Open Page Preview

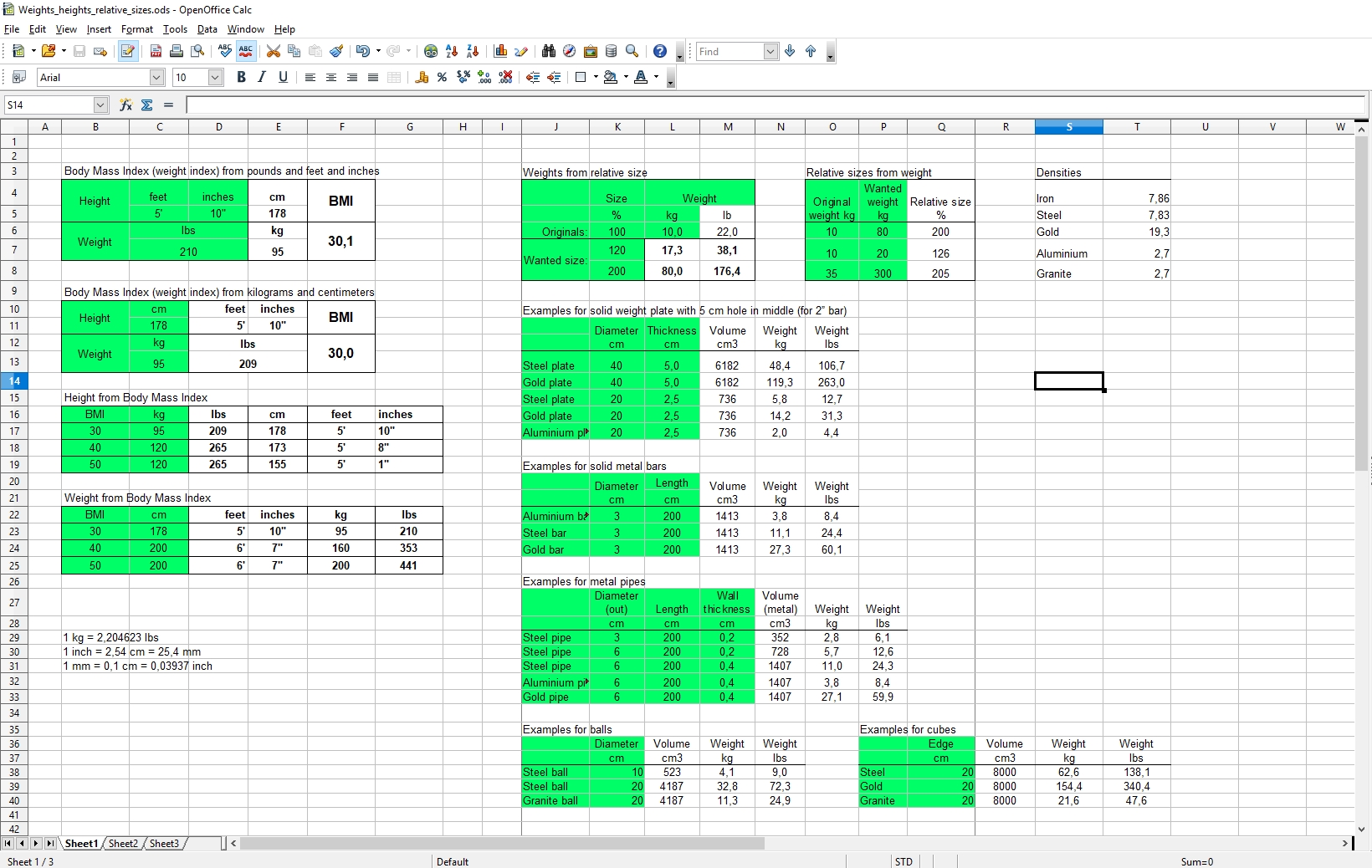pos(197,51)
